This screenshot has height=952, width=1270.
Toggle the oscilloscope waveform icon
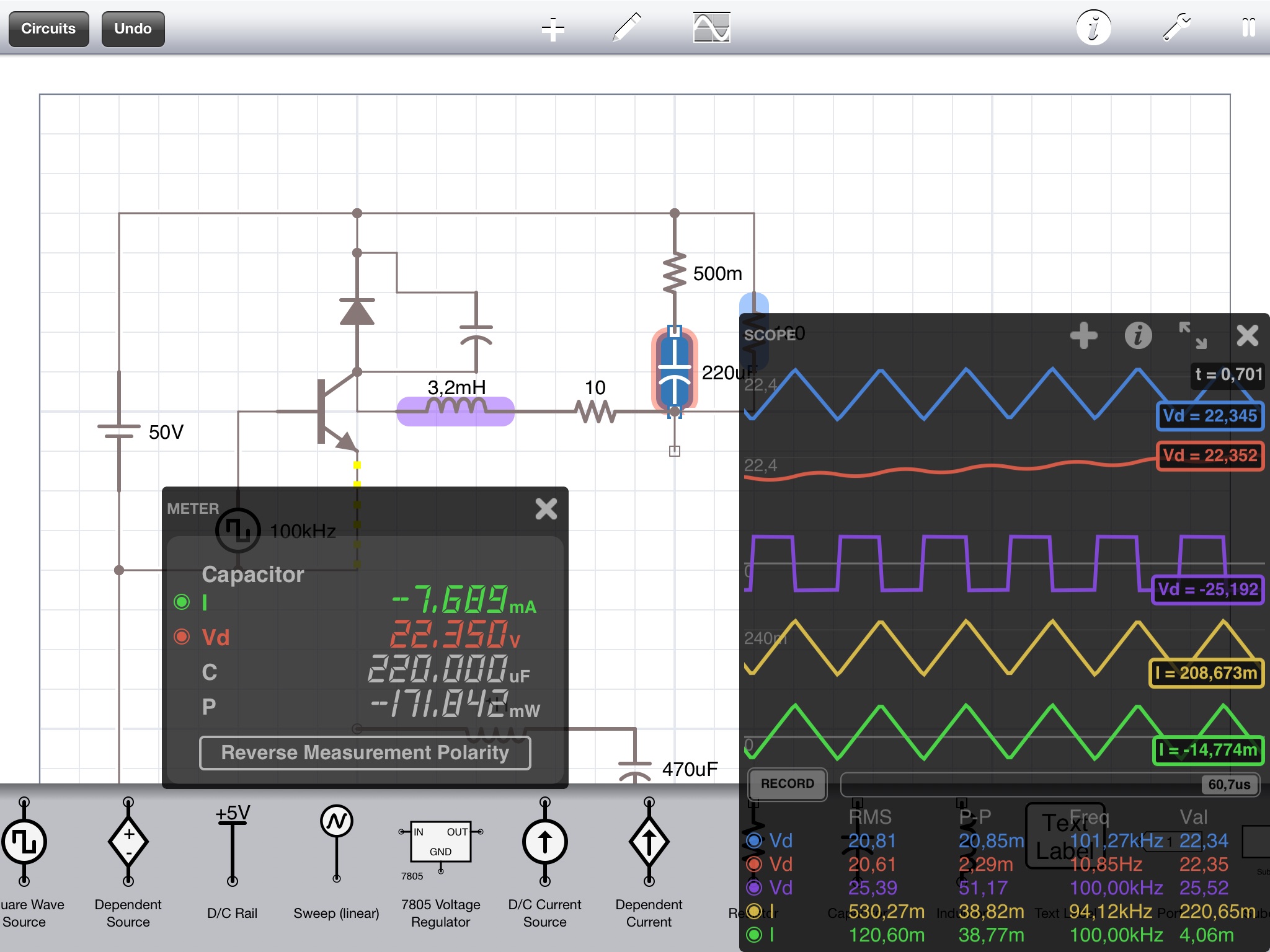(711, 28)
